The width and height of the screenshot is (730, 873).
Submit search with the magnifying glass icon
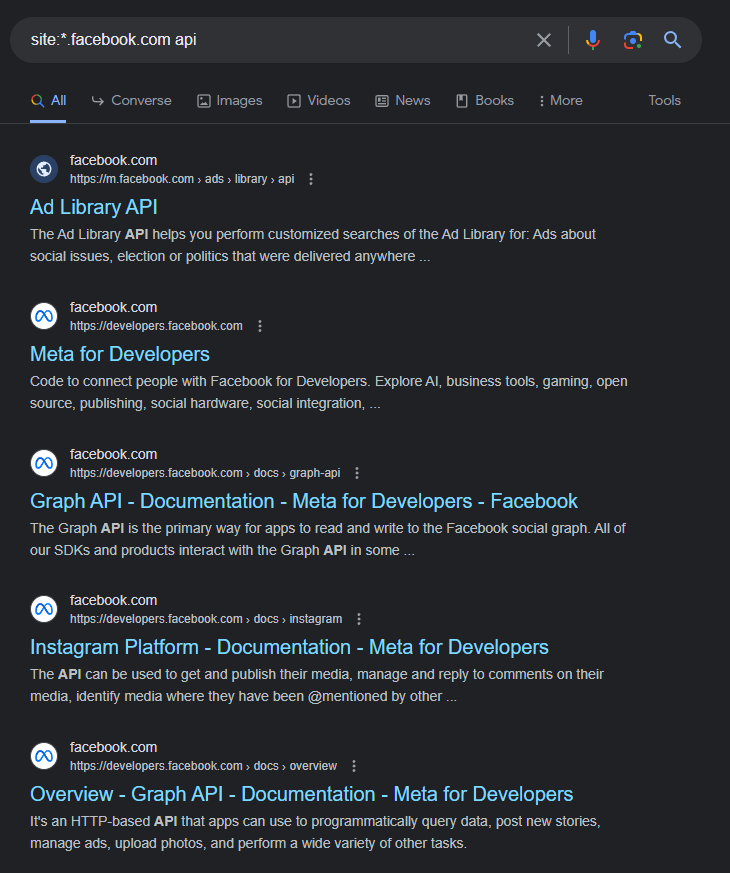(x=672, y=40)
